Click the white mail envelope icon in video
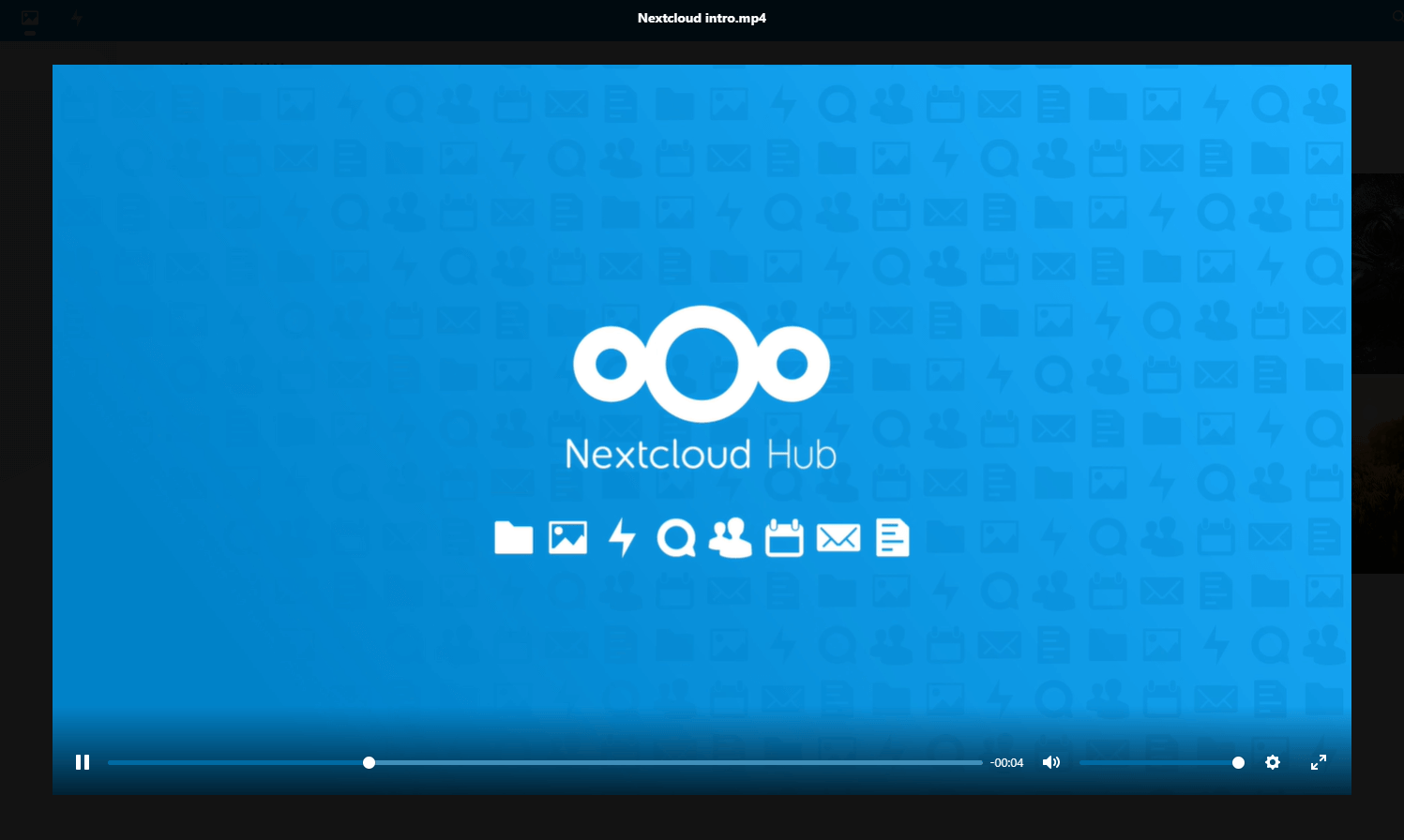 coord(838,538)
